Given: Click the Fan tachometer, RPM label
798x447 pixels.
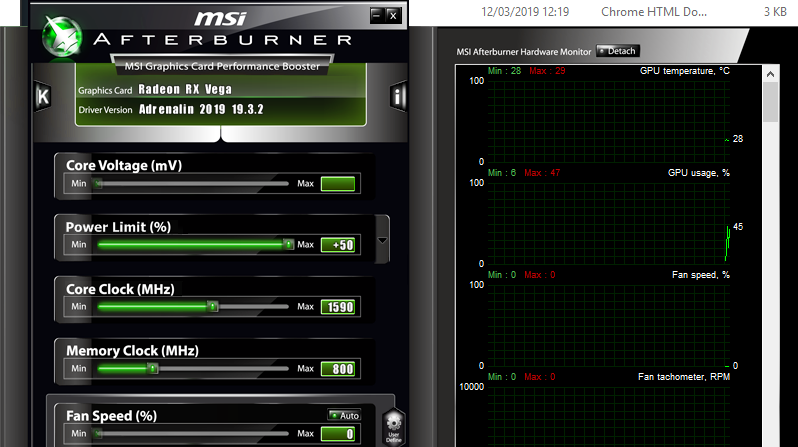Looking at the screenshot, I should click(683, 377).
